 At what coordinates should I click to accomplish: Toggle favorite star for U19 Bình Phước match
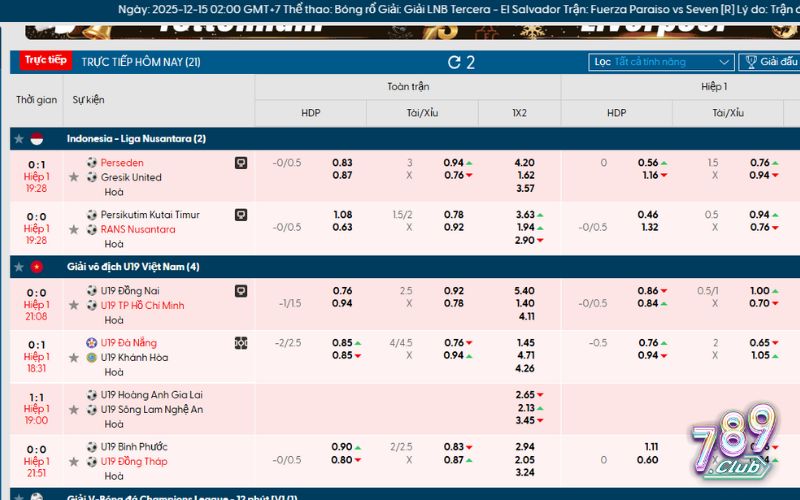point(74,461)
